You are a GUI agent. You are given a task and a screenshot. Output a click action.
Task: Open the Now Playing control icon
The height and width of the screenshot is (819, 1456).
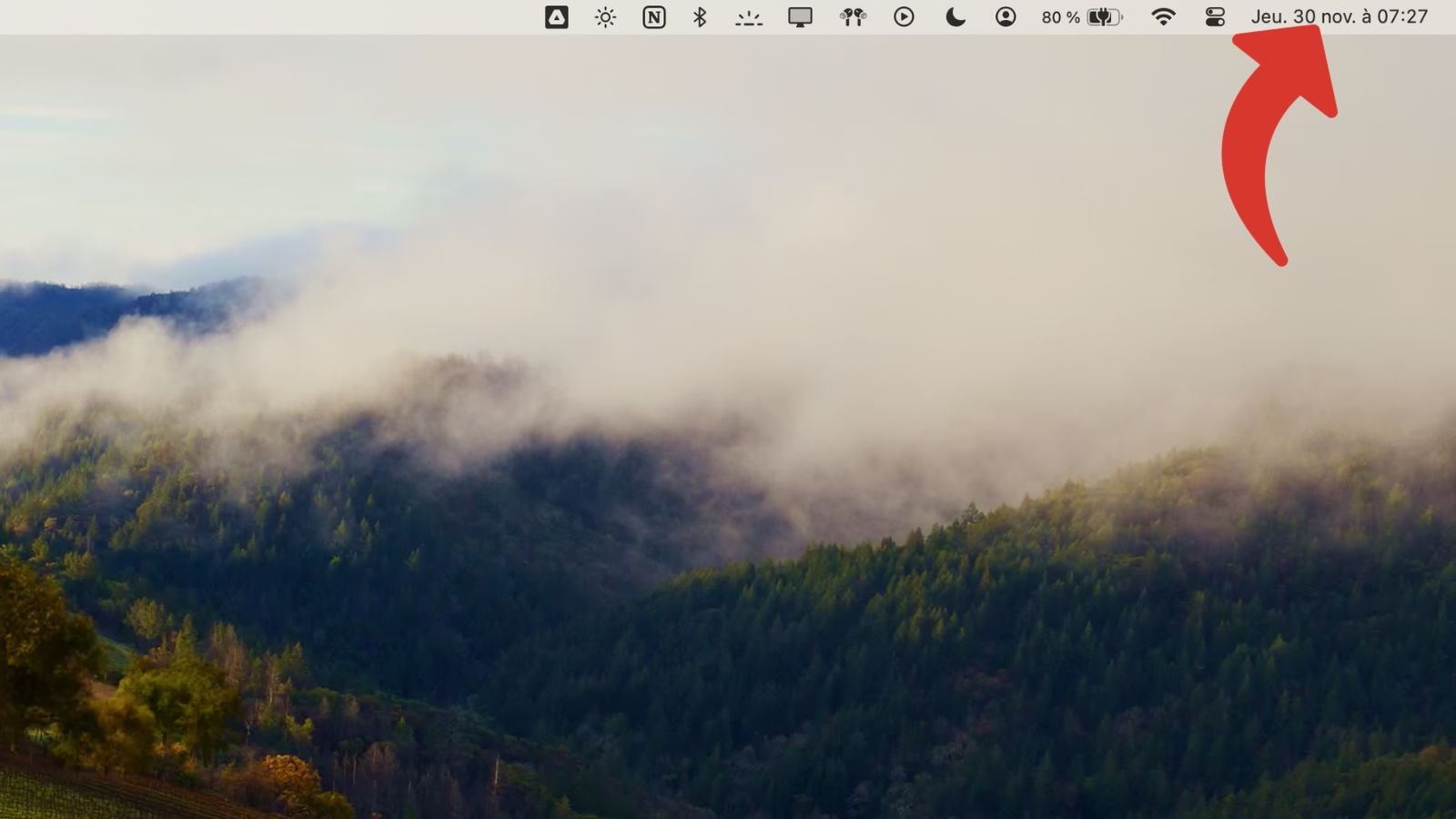point(904,16)
